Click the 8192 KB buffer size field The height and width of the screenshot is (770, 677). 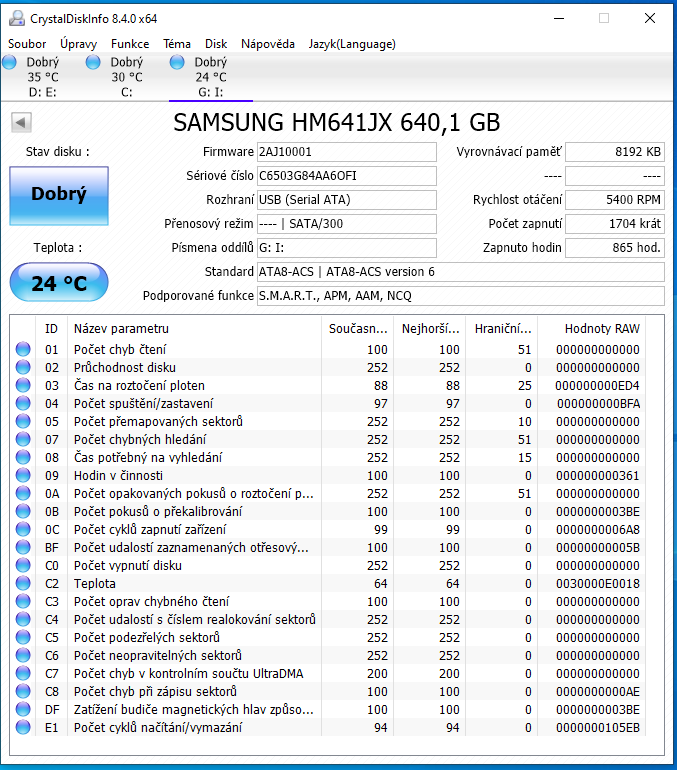(x=615, y=152)
